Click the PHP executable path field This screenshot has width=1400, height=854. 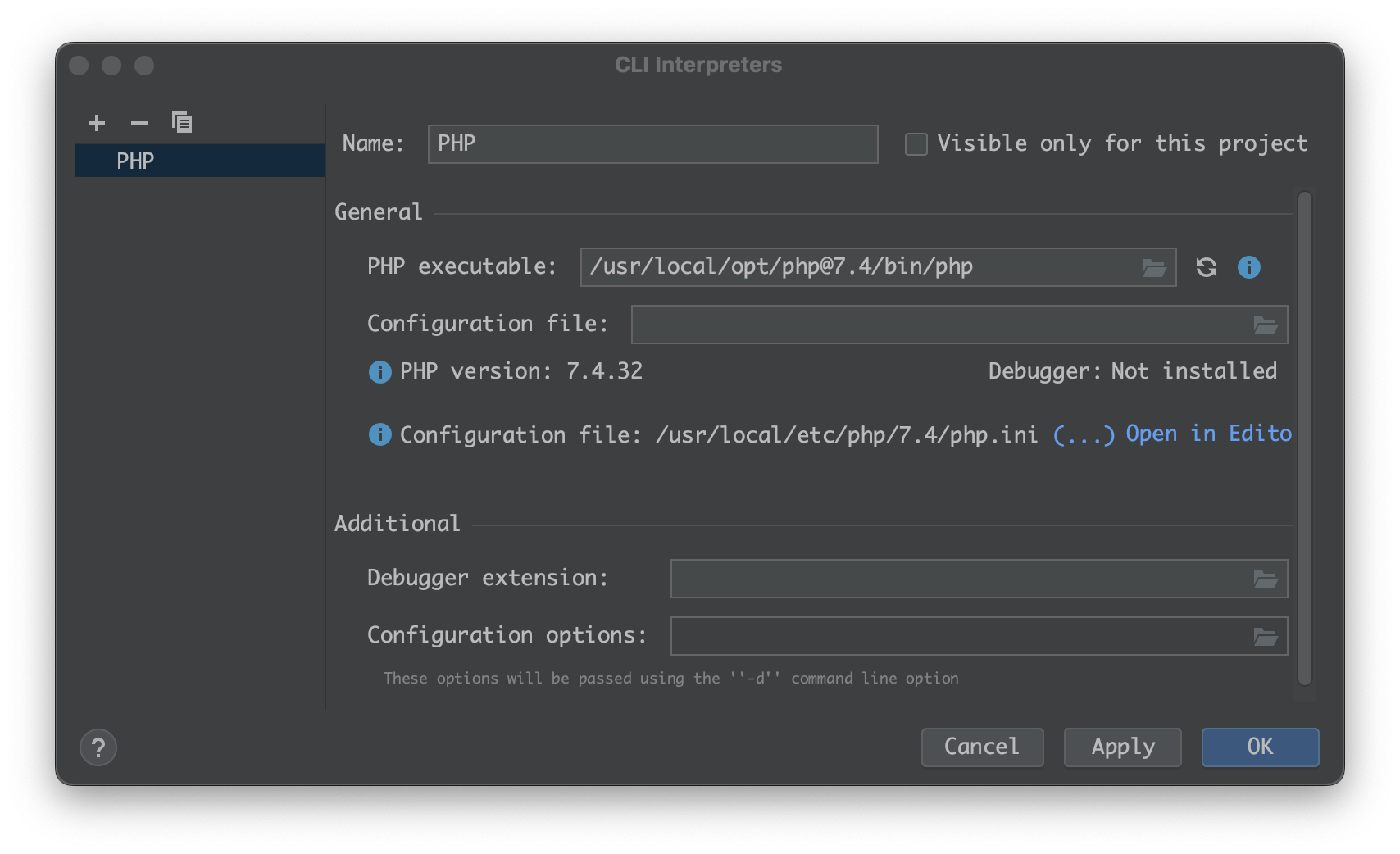[861, 267]
